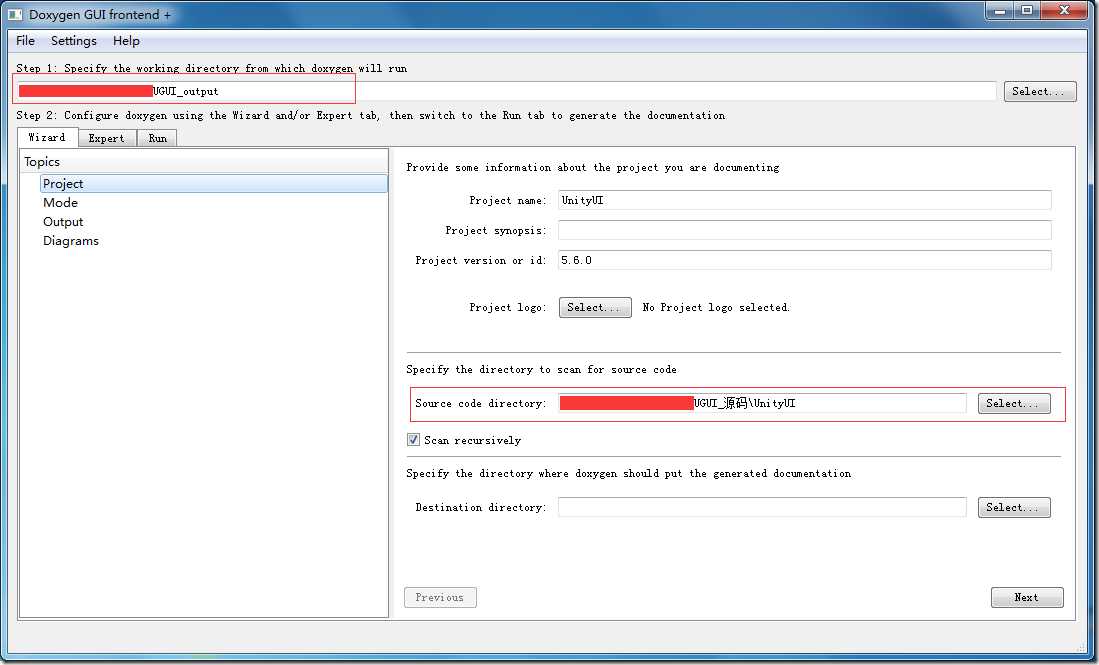
Task: Select the Diagrams topic
Action: click(71, 240)
